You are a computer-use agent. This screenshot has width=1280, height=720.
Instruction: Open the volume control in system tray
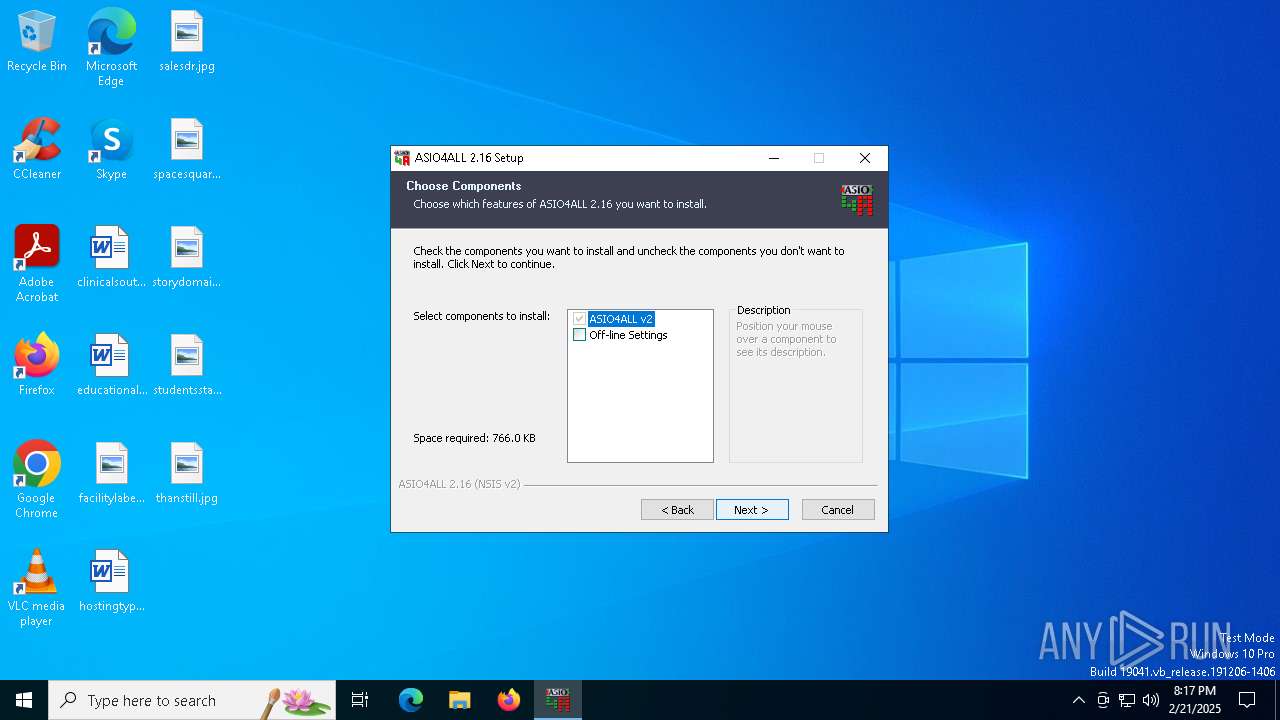[1151, 700]
